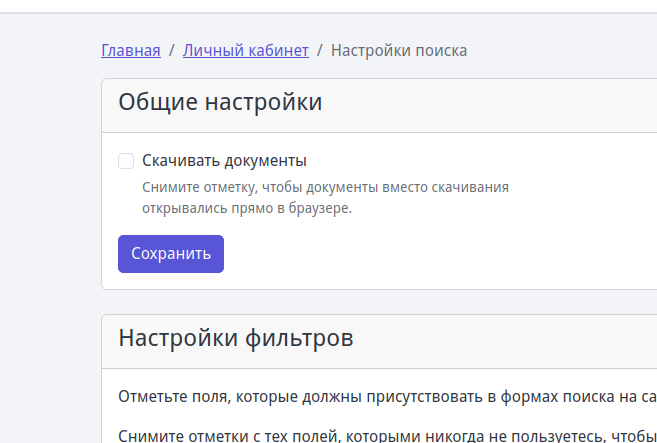The height and width of the screenshot is (443, 657).
Task: Click the slash separator after "Личный кабинет"
Action: coord(320,50)
